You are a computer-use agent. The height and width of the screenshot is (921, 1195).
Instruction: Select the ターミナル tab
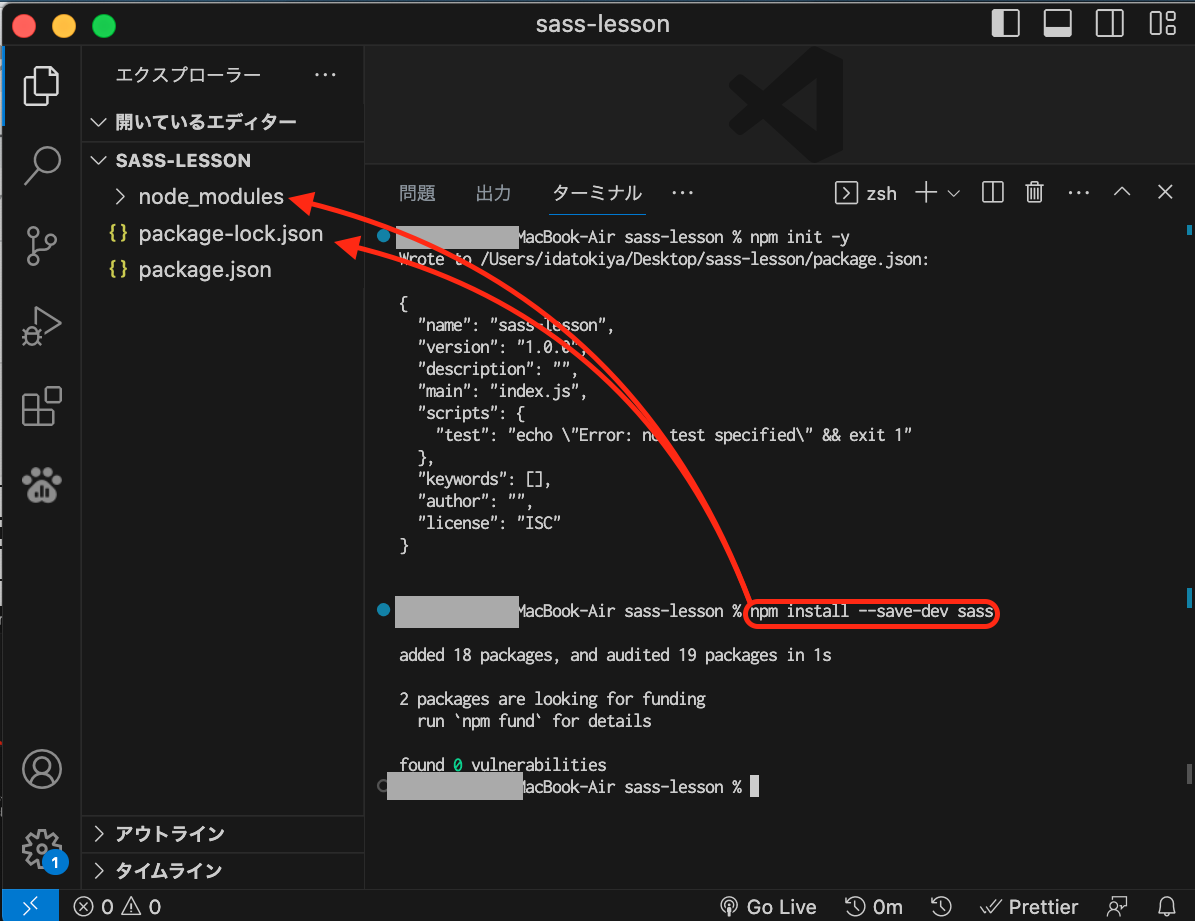coord(597,194)
